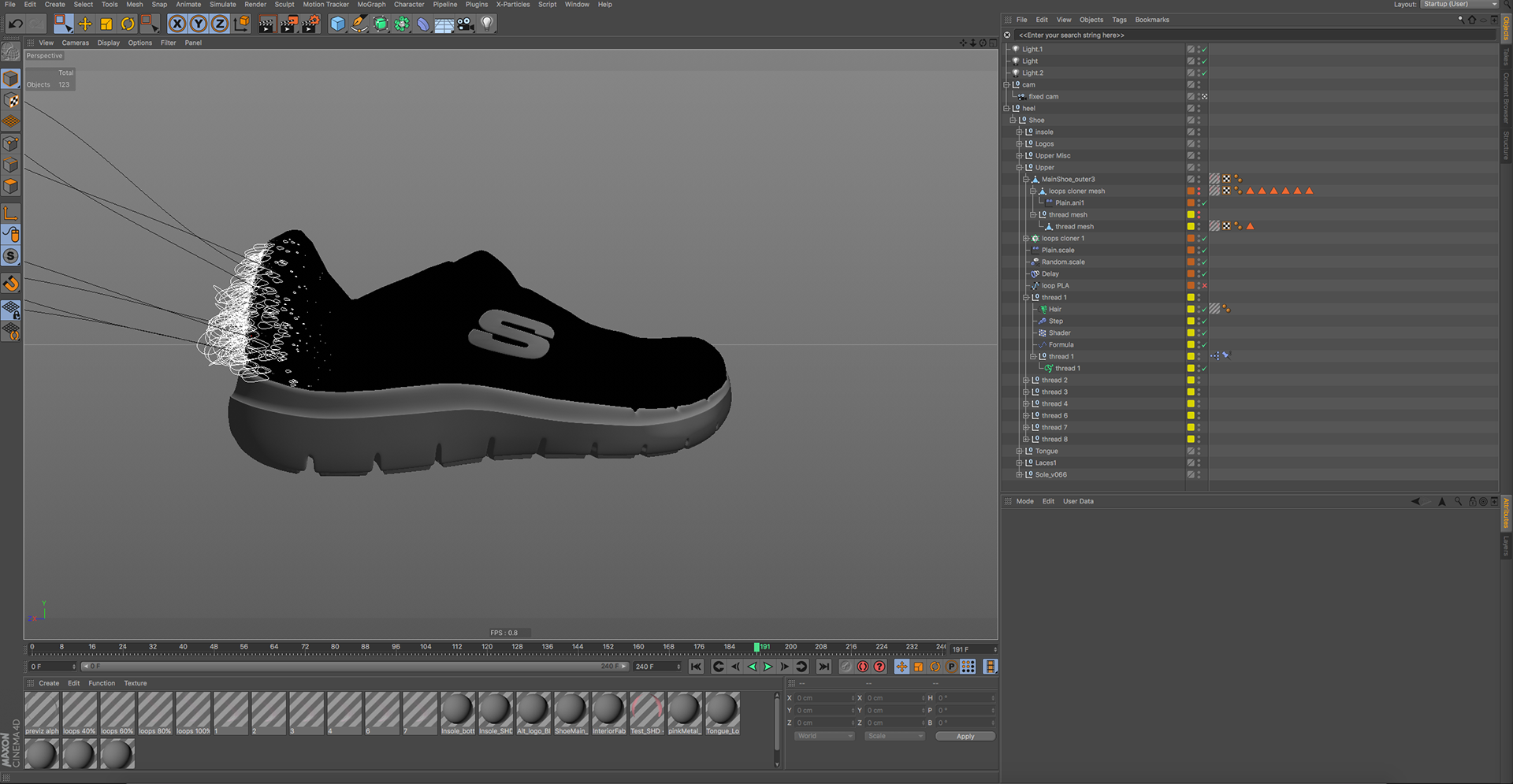1513x784 pixels.
Task: Expand the Logos group
Action: click(x=1019, y=144)
